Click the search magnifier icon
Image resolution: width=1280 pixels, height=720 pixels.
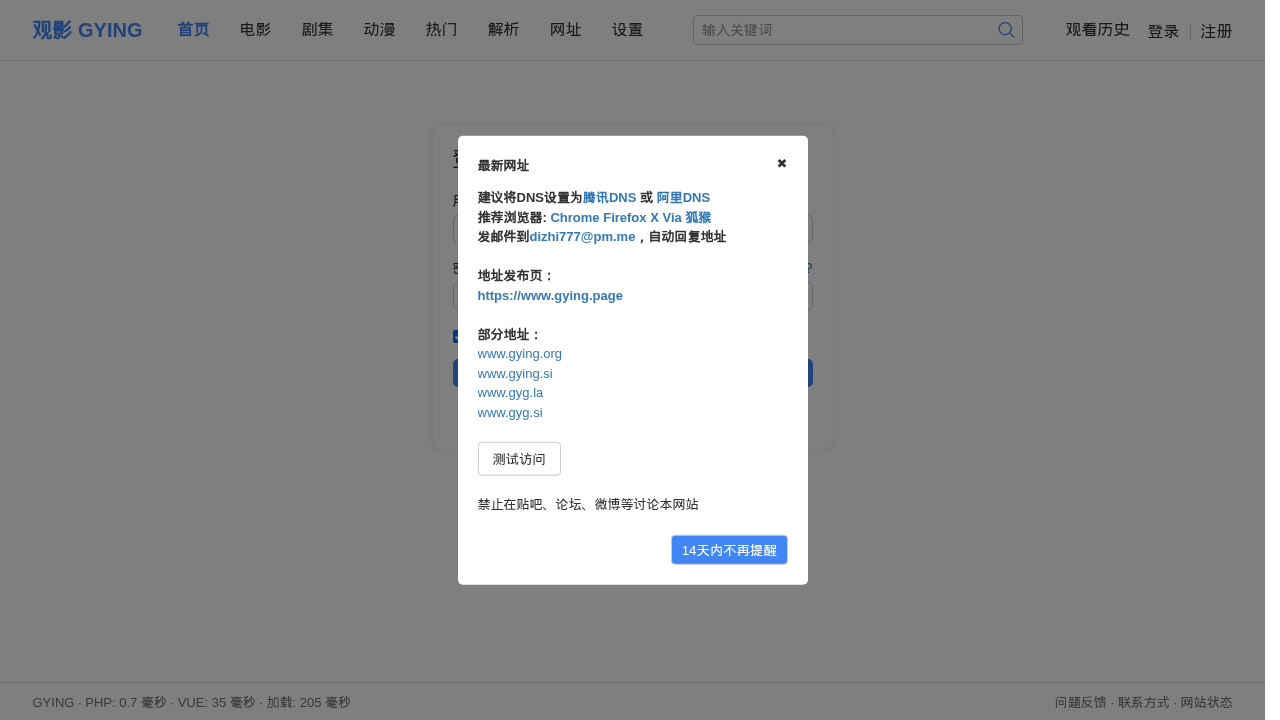(x=1006, y=30)
